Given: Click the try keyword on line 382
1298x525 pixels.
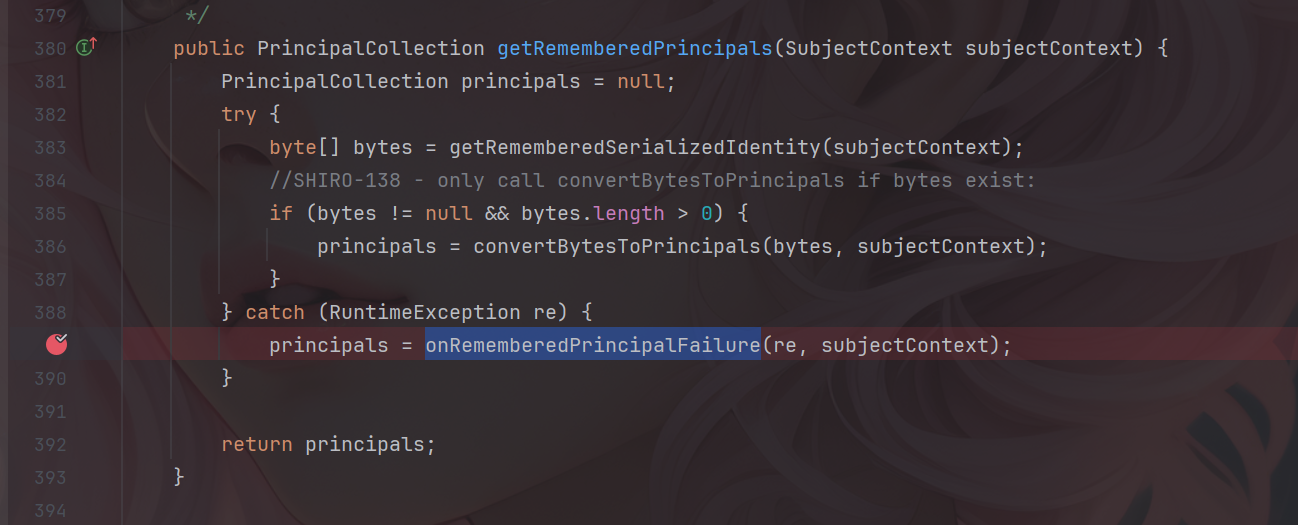Looking at the screenshot, I should [239, 114].
